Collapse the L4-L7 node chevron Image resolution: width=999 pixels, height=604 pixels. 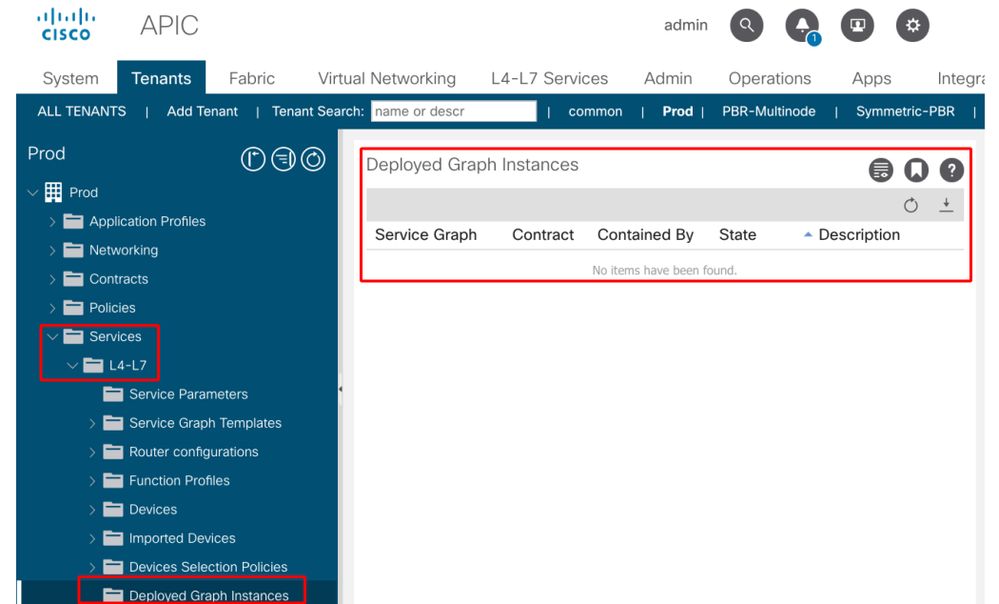(x=72, y=365)
